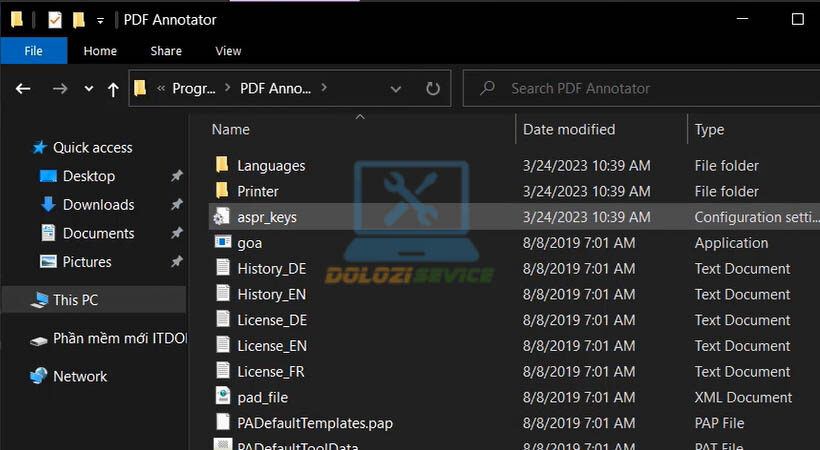This screenshot has width=820, height=450.
Task: Go back using the back arrow
Action: [x=23, y=89]
